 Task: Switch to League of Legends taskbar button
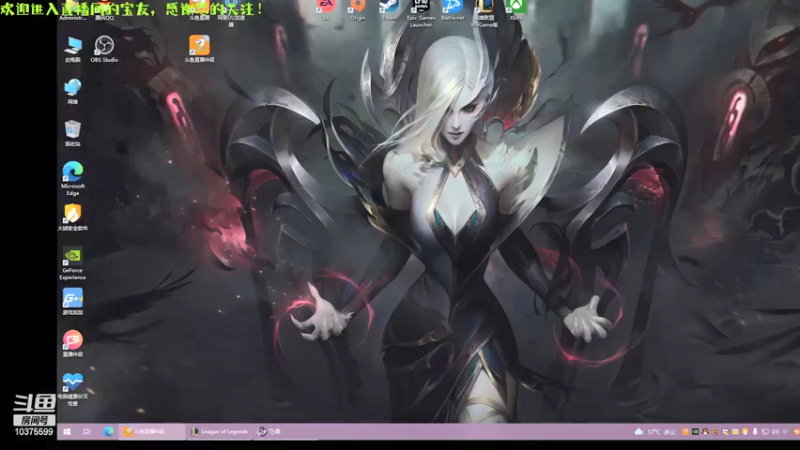[x=219, y=432]
